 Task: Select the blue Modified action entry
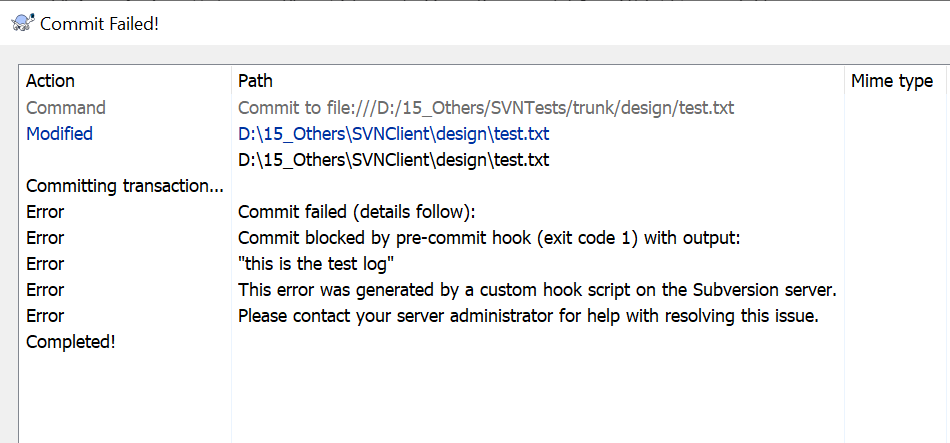click(59, 133)
